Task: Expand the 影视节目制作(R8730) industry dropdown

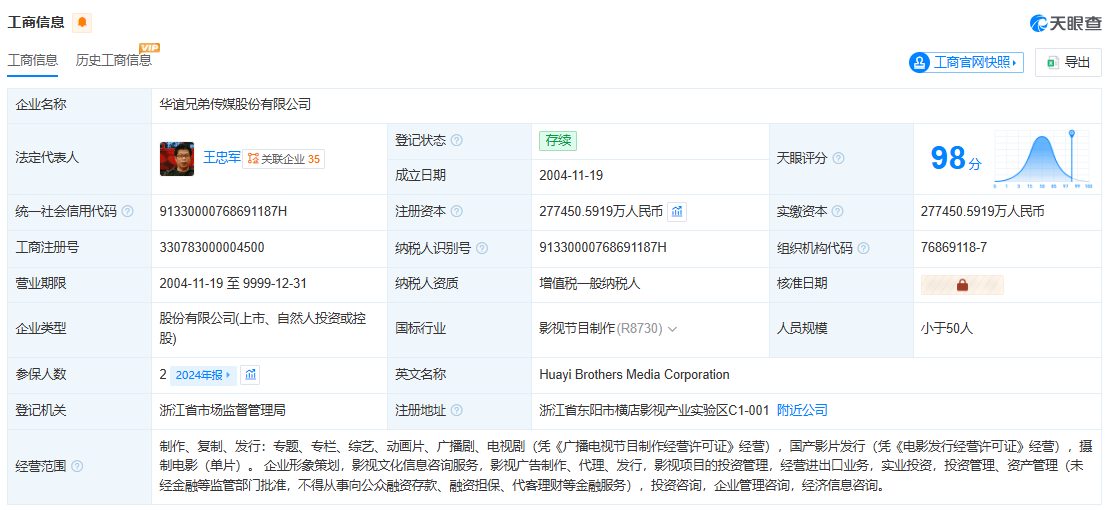Action: point(672,329)
